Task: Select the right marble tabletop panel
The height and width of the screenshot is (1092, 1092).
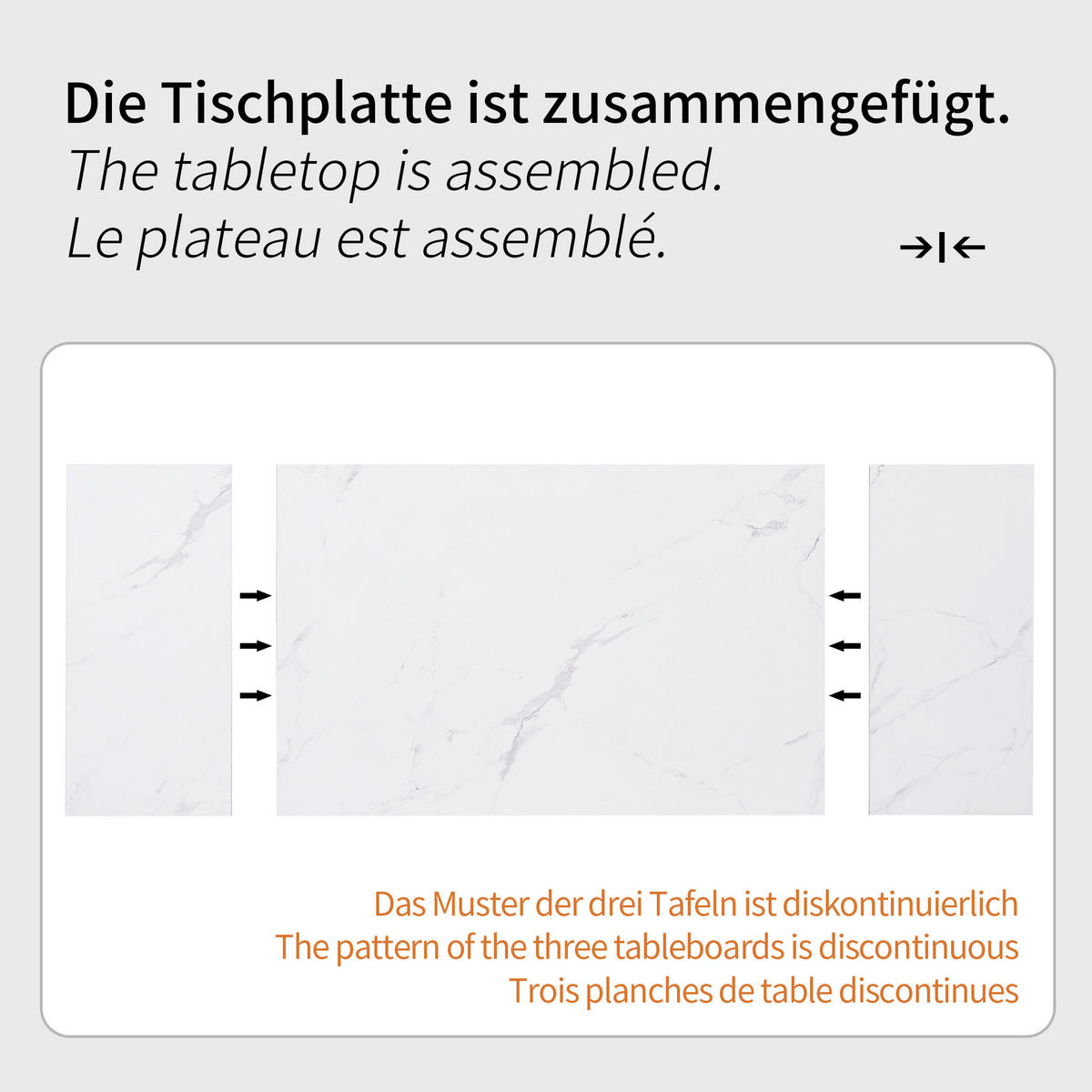Action: [951, 640]
